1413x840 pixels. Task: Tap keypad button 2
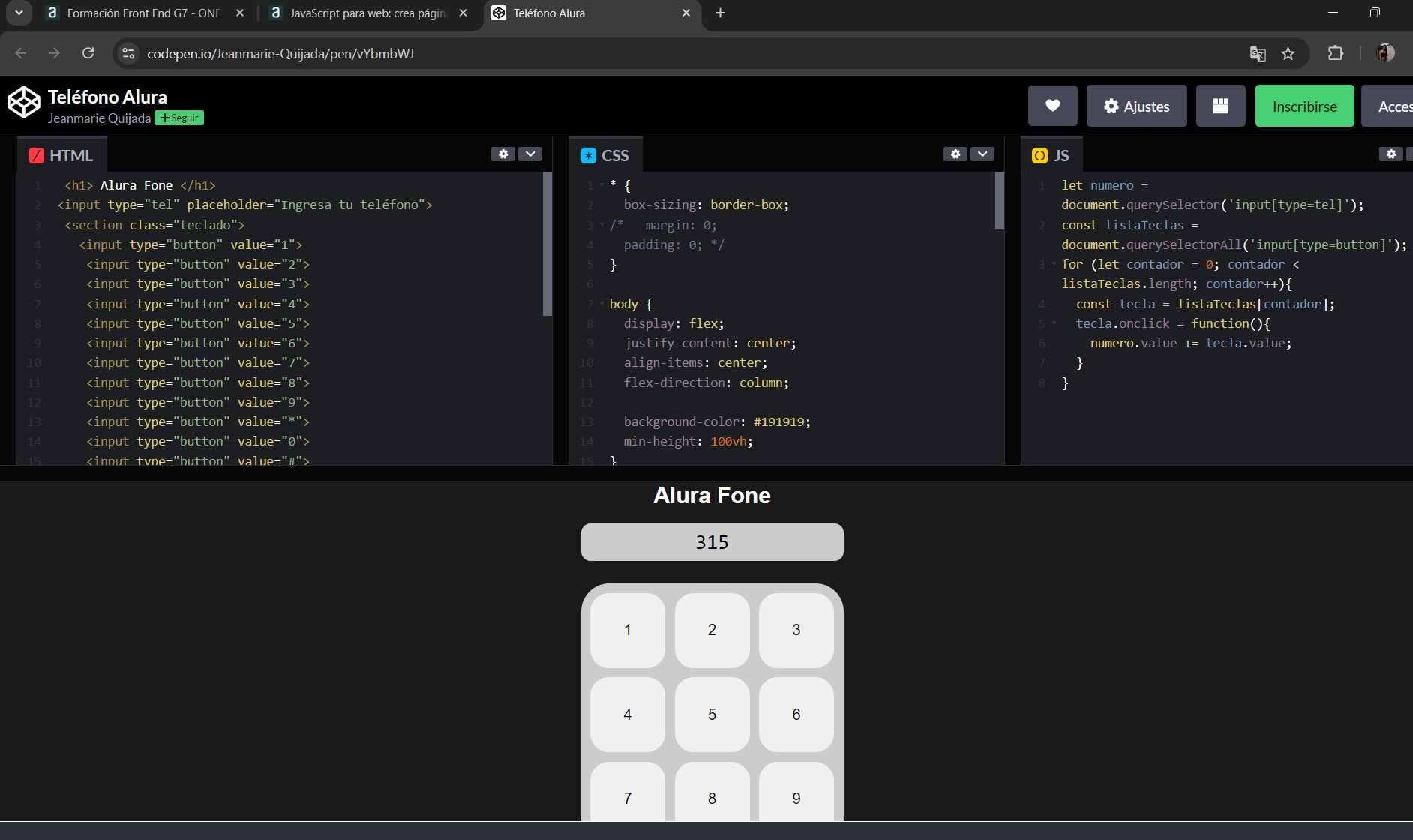(712, 630)
